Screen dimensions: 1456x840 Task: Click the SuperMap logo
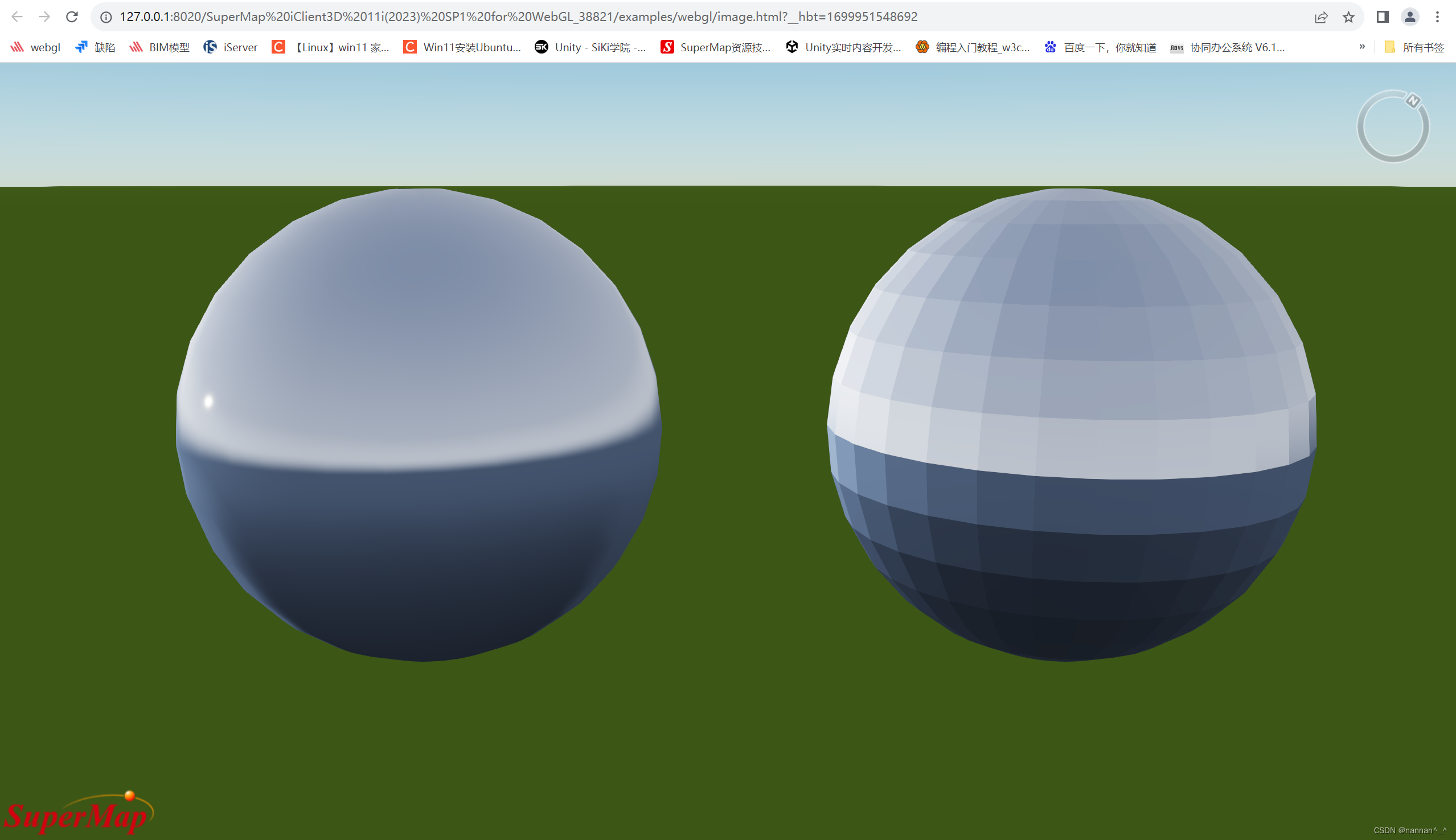coord(78,814)
